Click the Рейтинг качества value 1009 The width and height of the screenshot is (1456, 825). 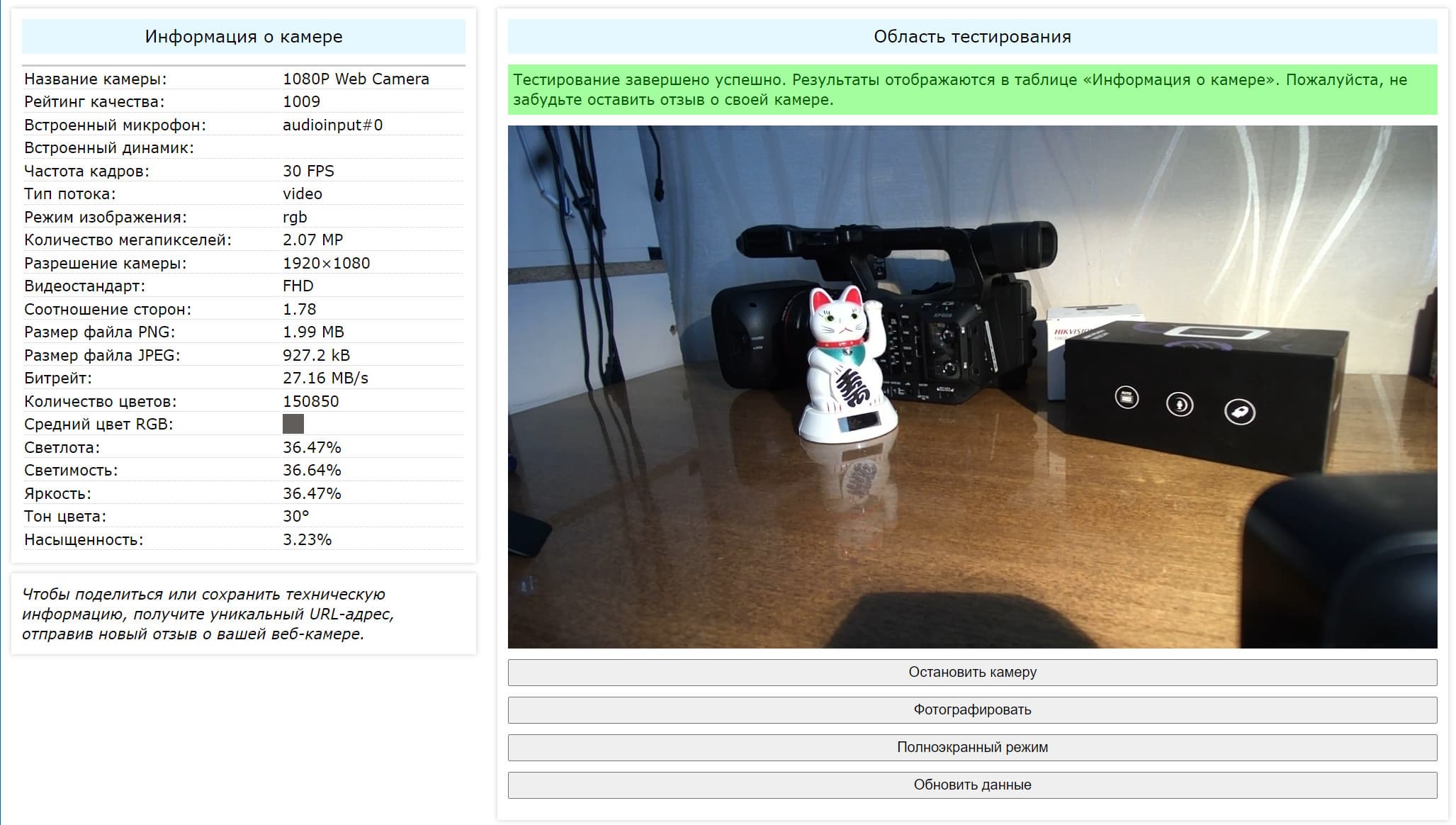(x=301, y=101)
